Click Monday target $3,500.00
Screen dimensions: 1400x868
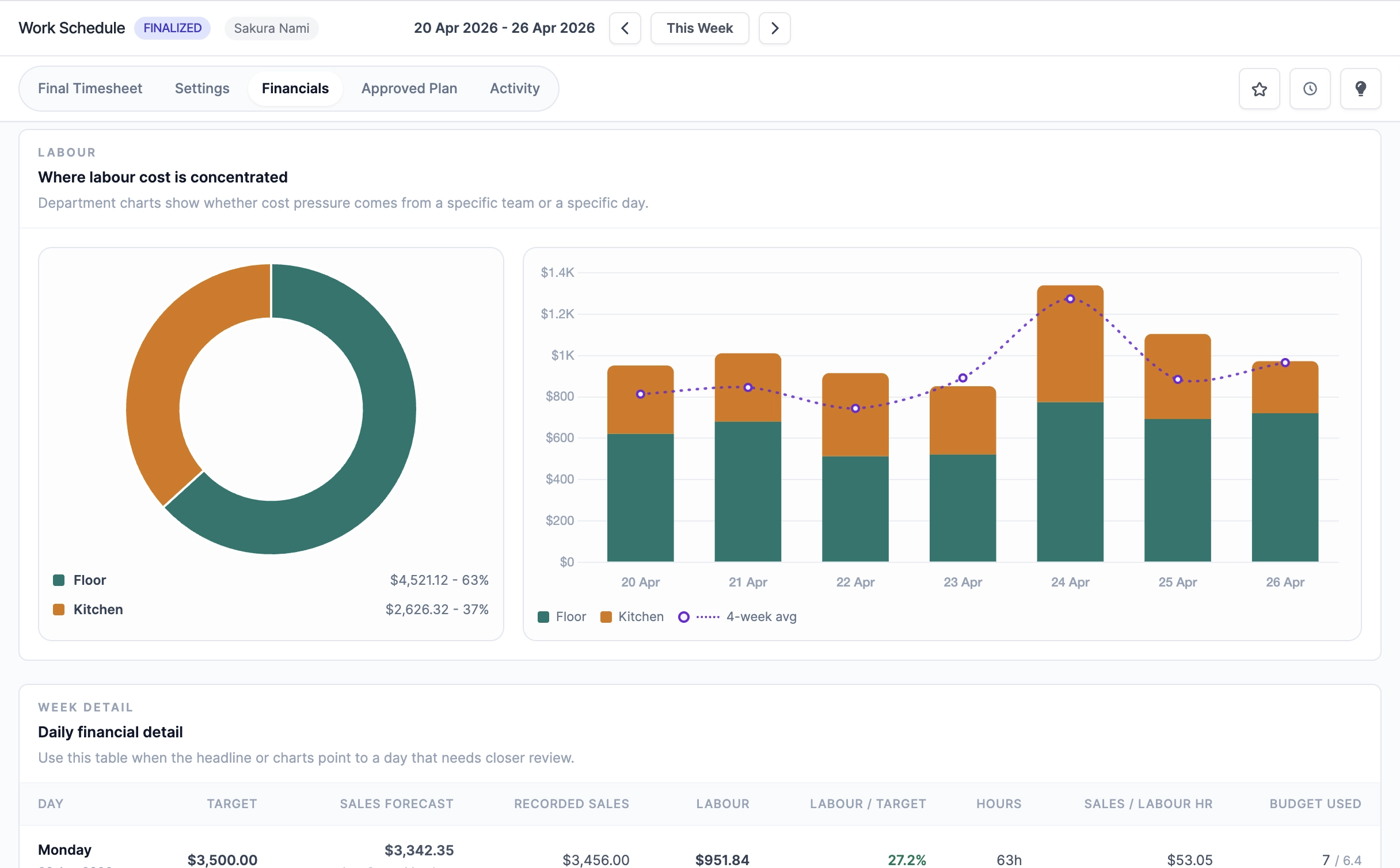222,860
